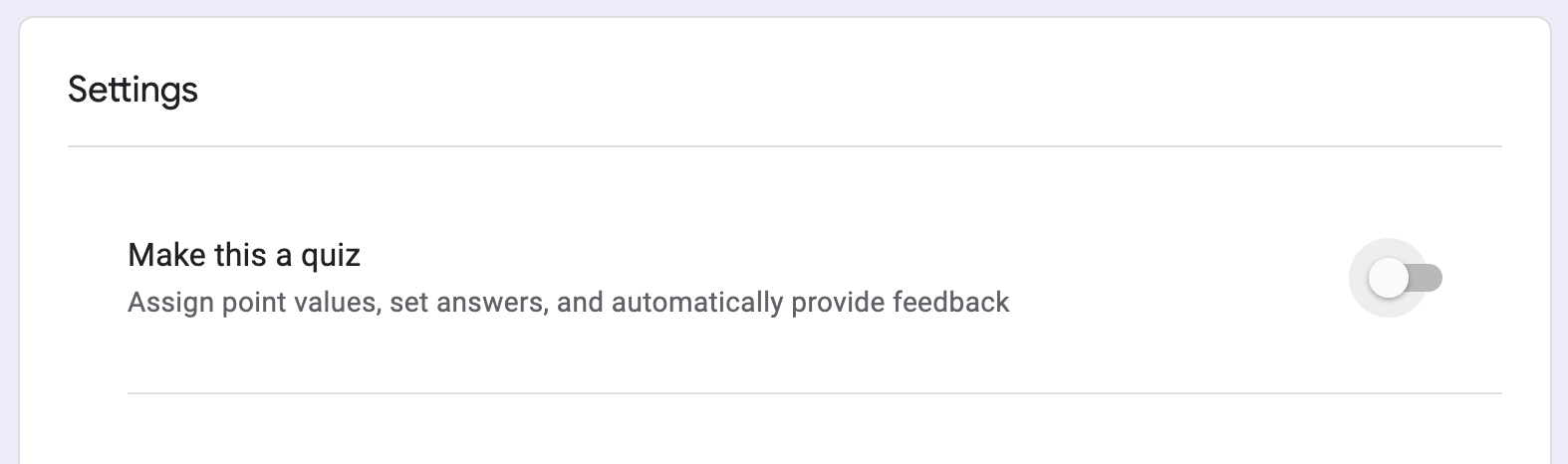1568x464 pixels.
Task: Toggle the Make this a quiz switch
Action: pos(1405,279)
